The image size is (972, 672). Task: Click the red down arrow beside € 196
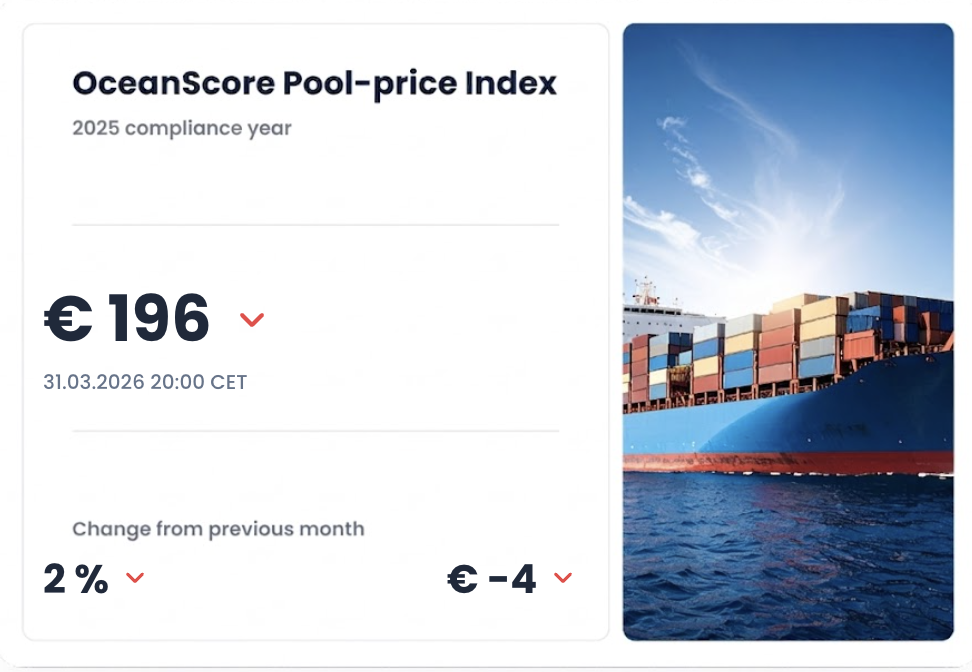(x=251, y=320)
